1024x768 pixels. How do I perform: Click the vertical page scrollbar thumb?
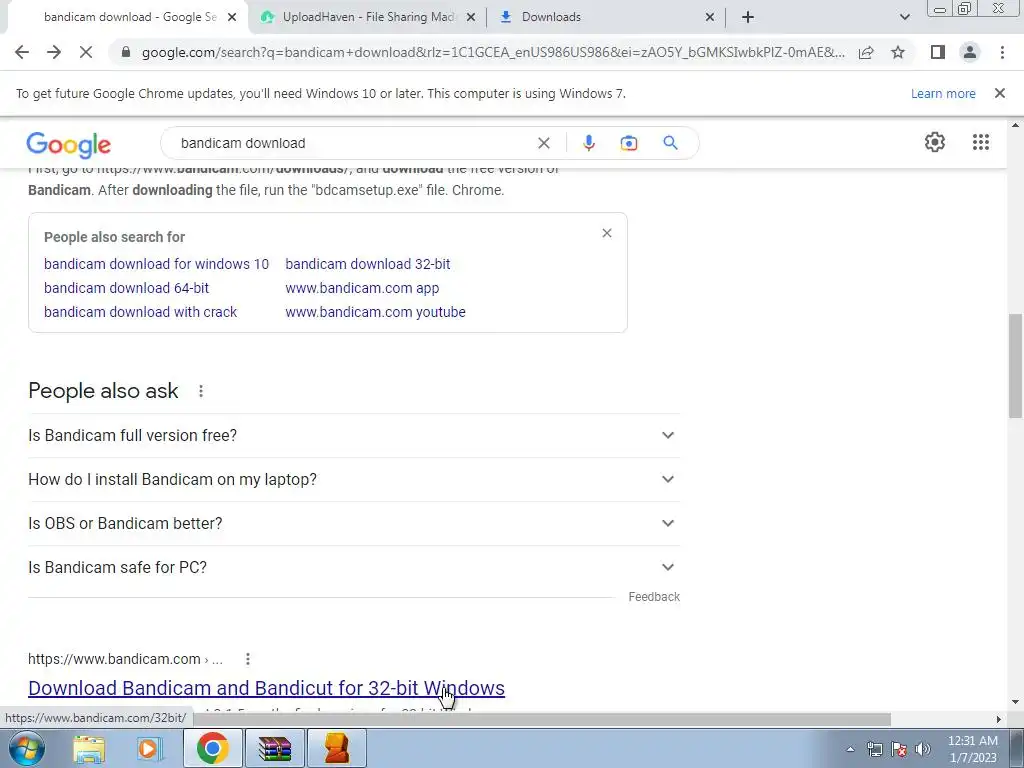1015,366
